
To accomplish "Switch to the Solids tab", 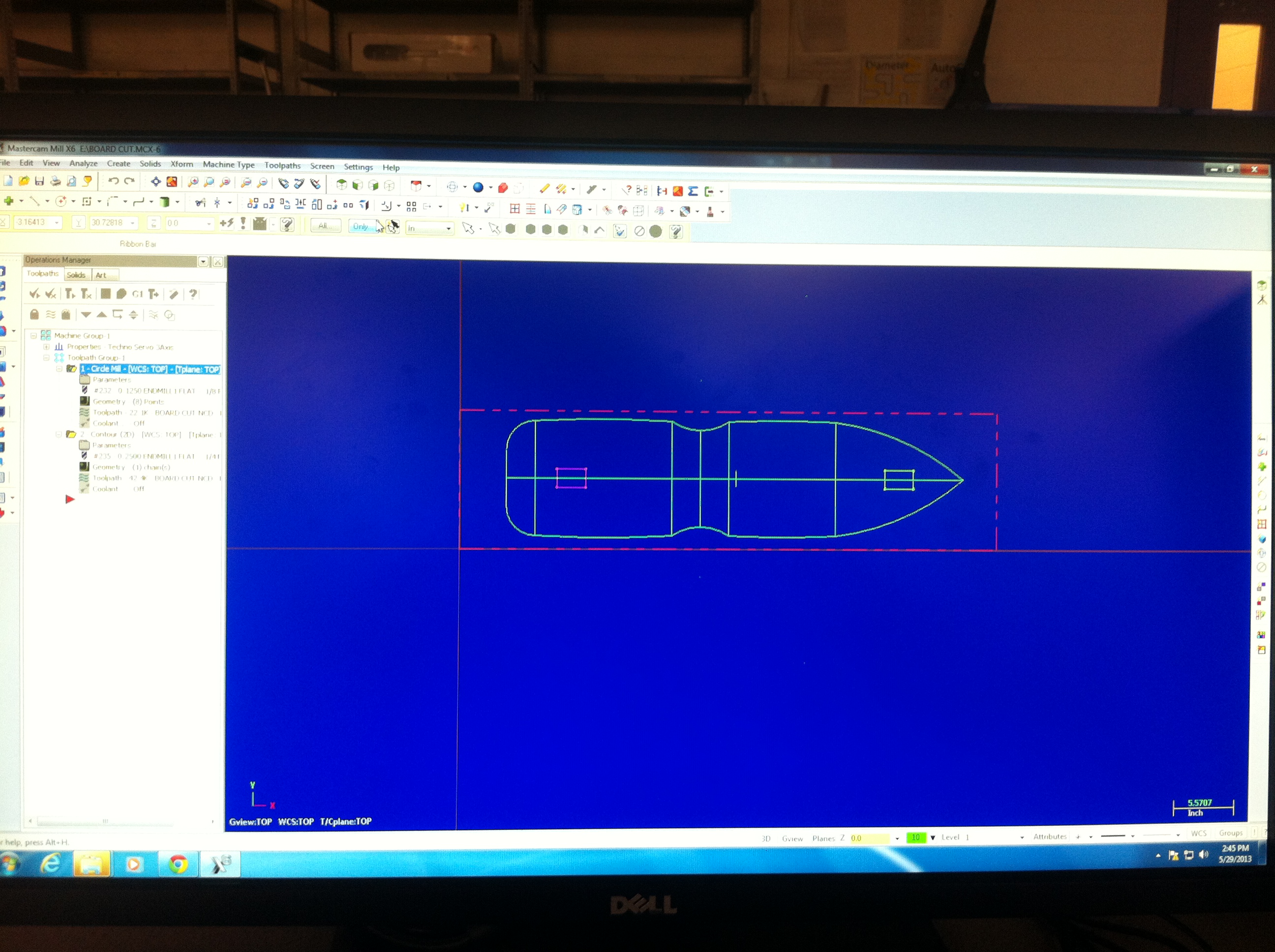I will 76,275.
